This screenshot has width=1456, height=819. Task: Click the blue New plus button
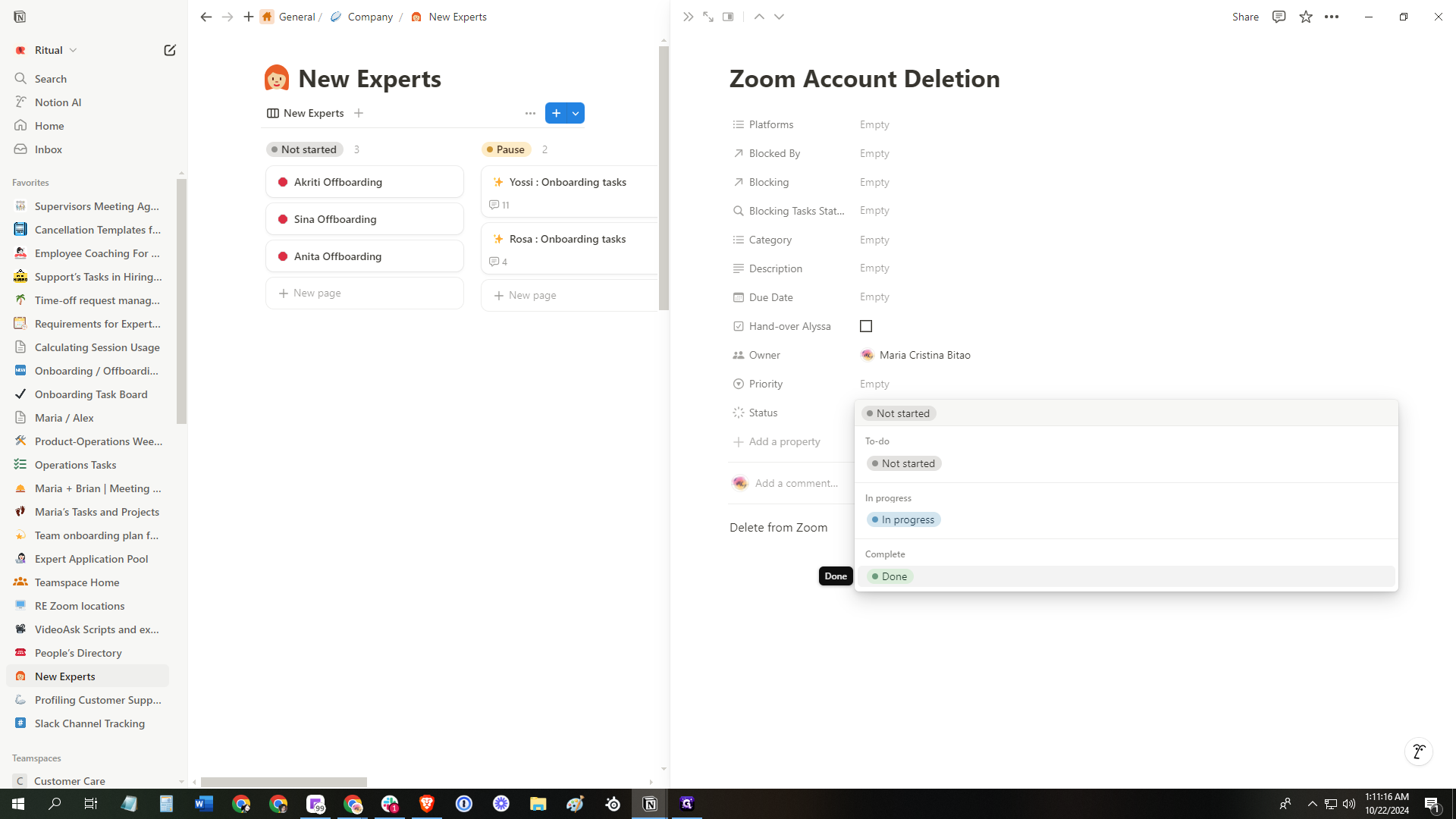pos(556,113)
